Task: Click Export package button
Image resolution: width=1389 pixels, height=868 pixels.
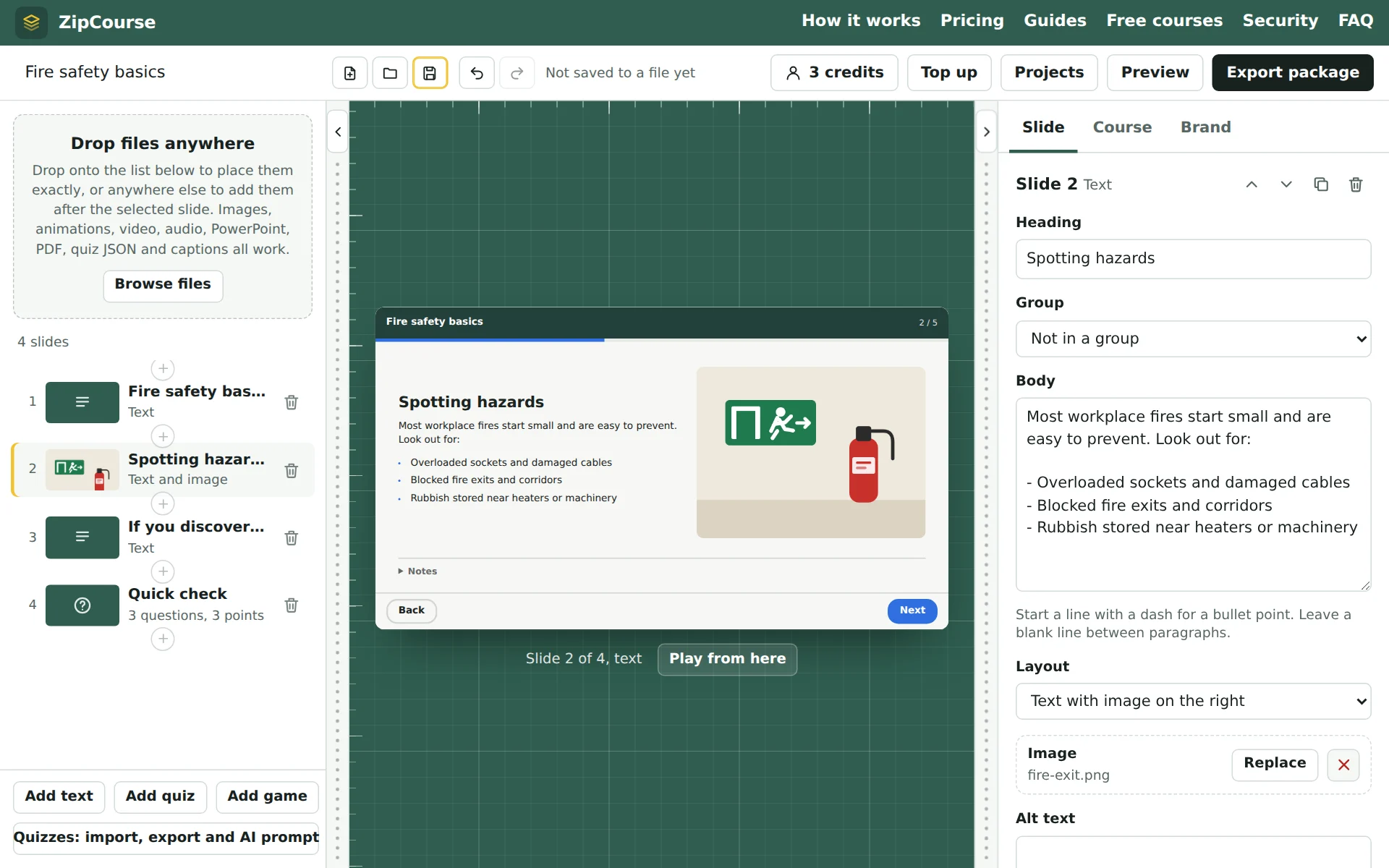Action: [x=1292, y=73]
